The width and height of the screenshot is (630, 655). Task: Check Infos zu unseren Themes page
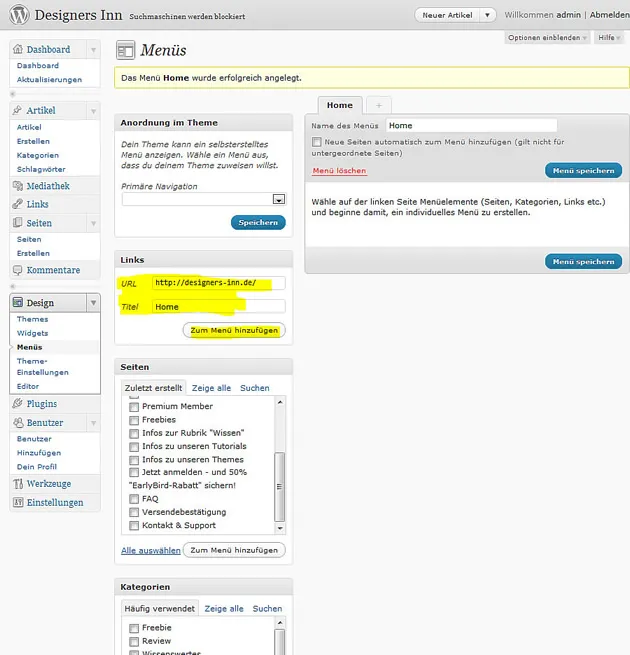(x=134, y=460)
